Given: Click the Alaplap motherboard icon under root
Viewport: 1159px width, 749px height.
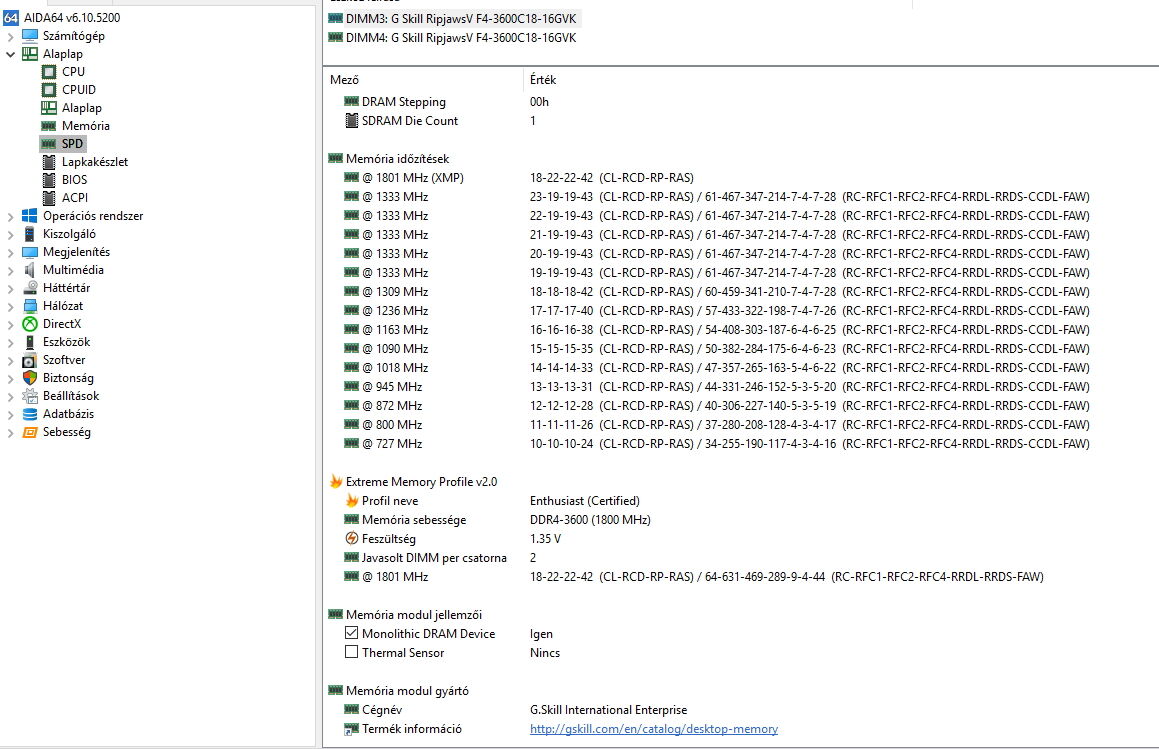Looking at the screenshot, I should point(30,53).
